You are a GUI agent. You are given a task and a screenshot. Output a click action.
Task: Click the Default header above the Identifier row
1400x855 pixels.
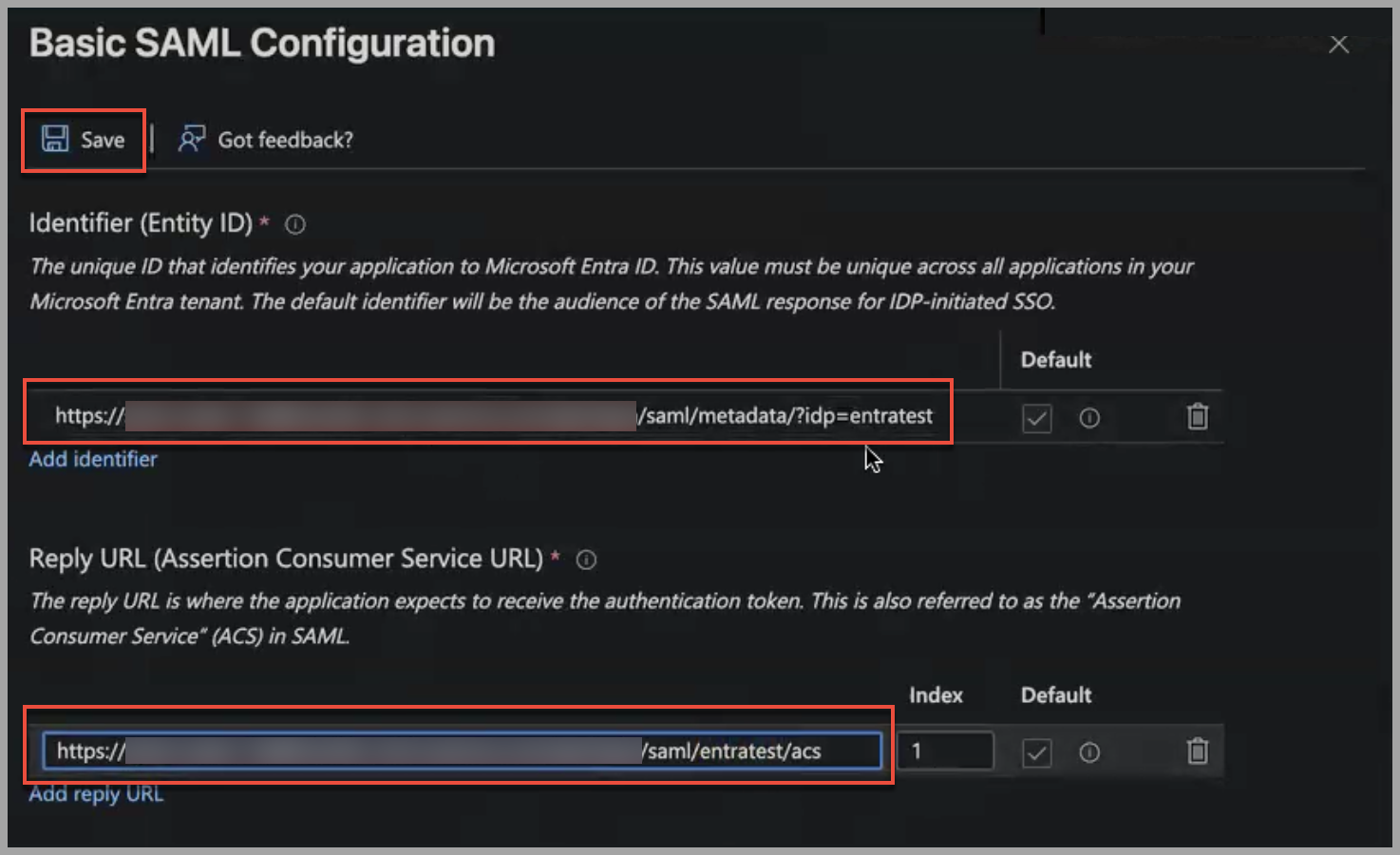[1056, 360]
